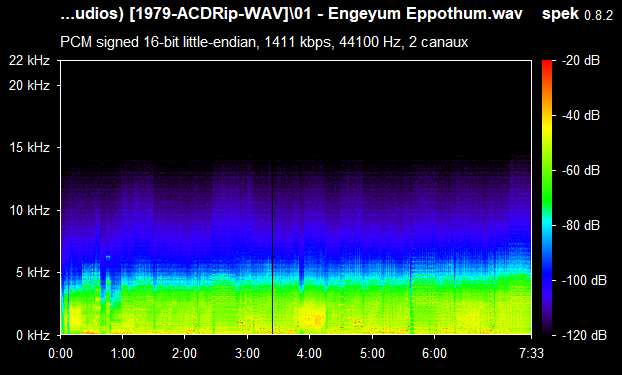Click the 0:00 time axis label
This screenshot has height=375, width=622.
tap(60, 353)
